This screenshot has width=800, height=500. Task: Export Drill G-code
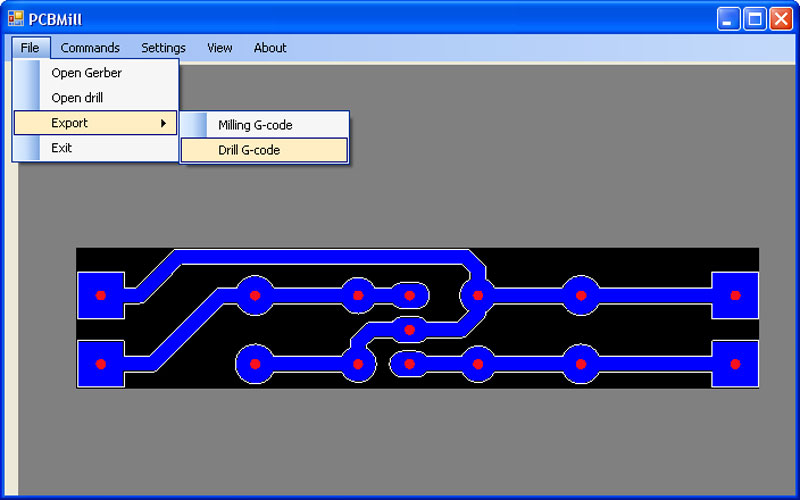(264, 150)
